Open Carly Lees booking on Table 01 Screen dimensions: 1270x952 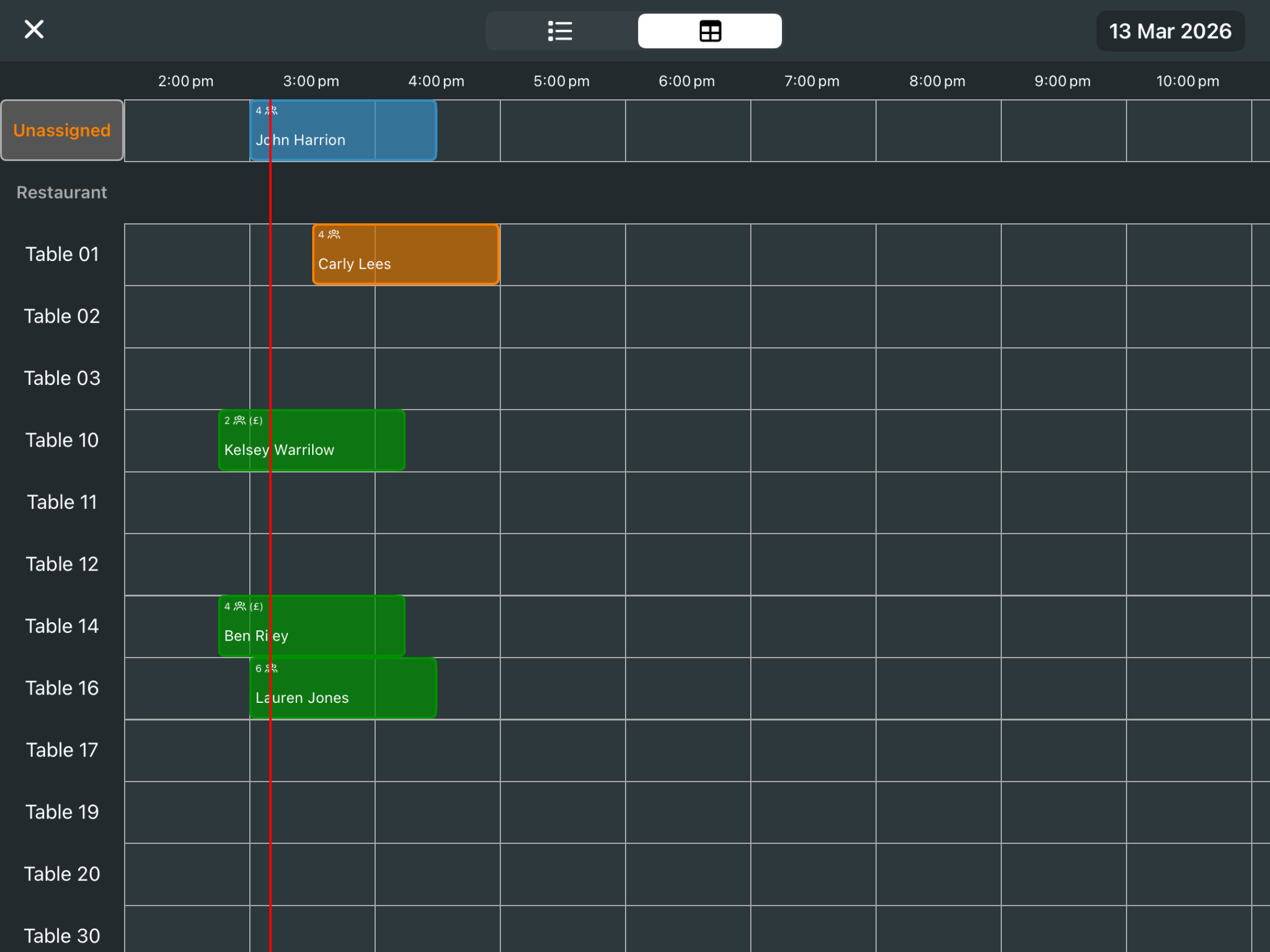tap(406, 255)
